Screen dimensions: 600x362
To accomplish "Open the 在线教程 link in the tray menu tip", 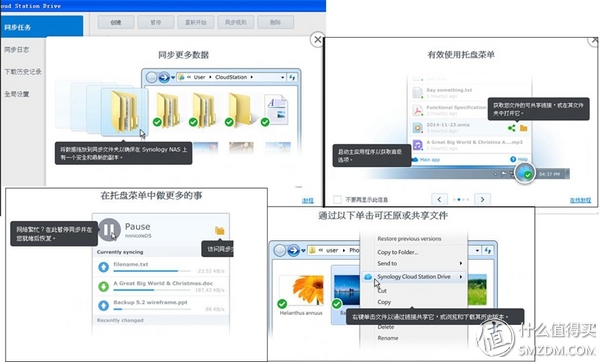I will click(x=580, y=200).
